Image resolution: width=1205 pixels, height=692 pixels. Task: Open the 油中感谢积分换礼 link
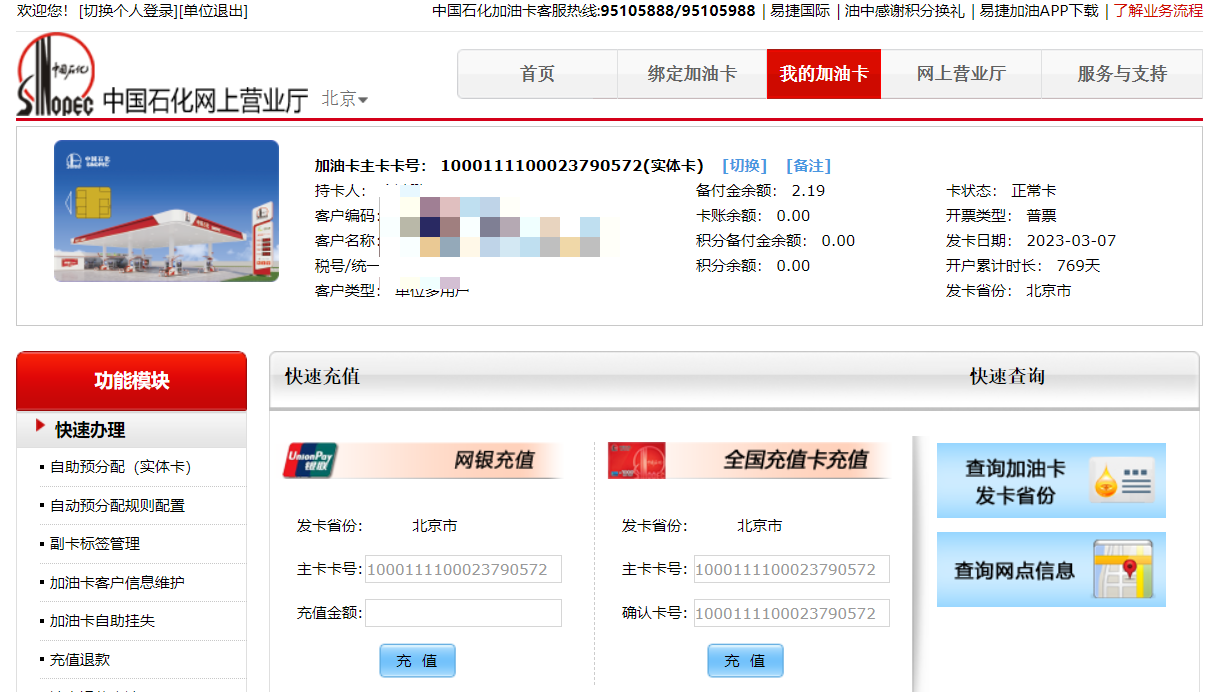pyautogui.click(x=905, y=11)
